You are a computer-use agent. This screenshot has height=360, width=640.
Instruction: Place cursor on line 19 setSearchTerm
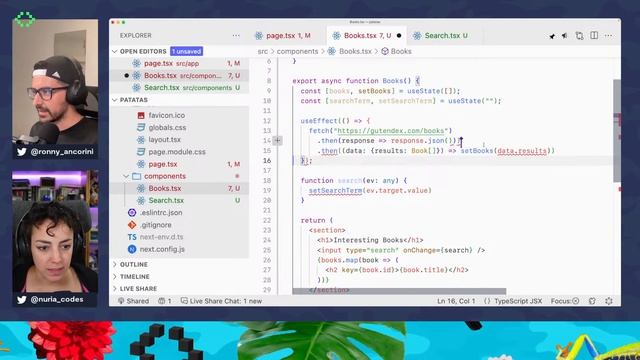tap(335, 191)
